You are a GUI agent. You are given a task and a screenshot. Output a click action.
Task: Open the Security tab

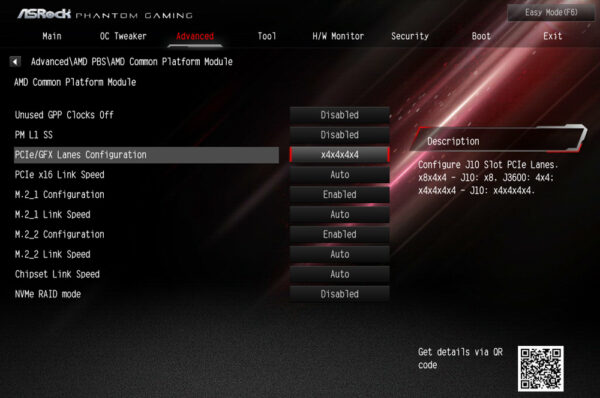410,36
